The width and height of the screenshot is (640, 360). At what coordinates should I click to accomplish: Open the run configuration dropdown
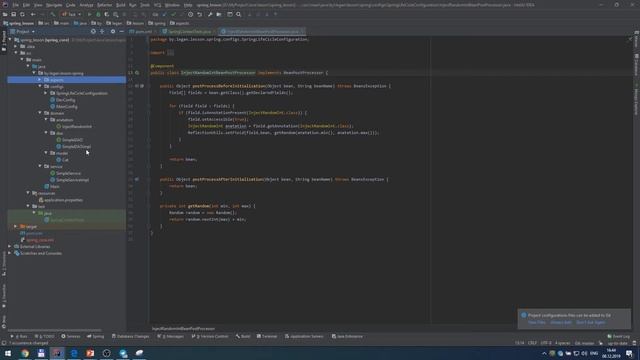coord(71,14)
